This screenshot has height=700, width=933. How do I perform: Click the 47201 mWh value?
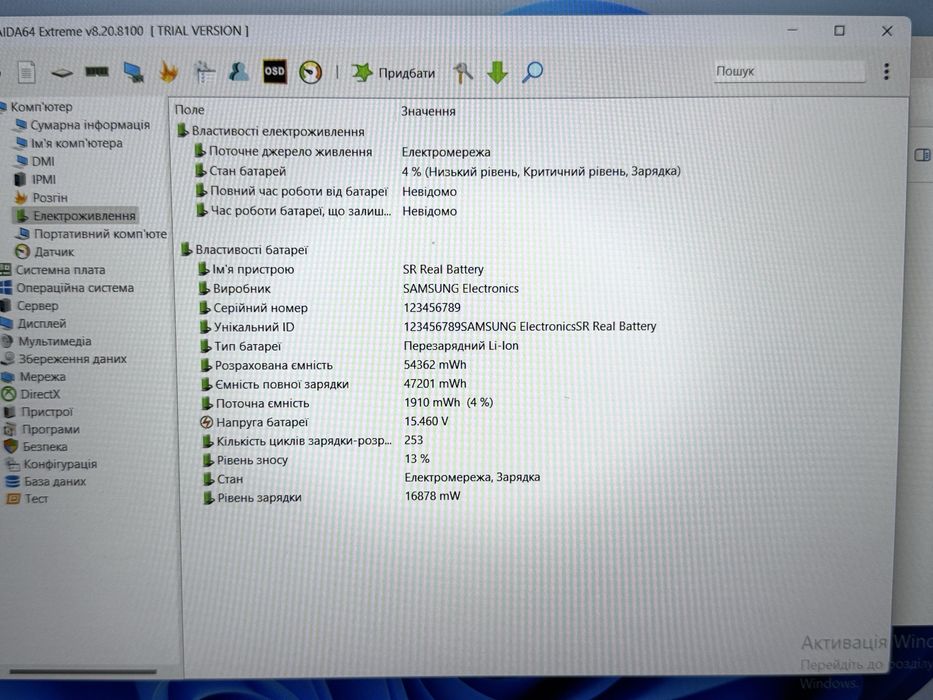[435, 384]
